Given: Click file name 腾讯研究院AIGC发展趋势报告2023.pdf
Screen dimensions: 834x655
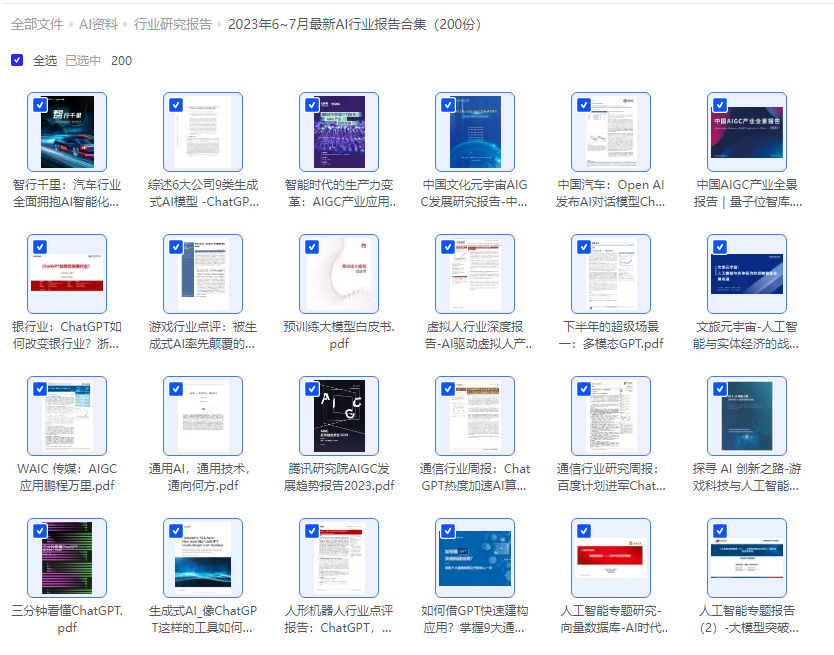Looking at the screenshot, I should tap(339, 477).
